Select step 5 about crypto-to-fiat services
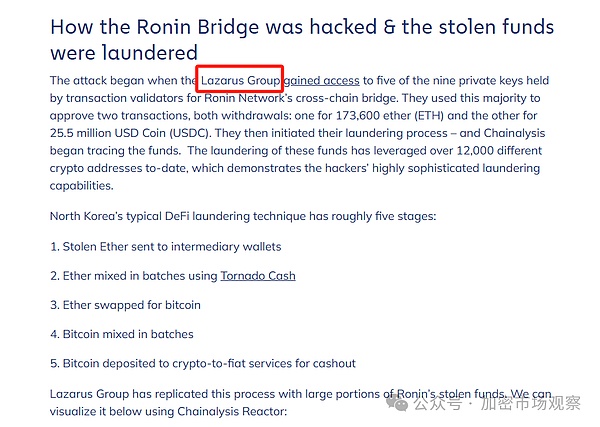The image size is (600, 427). click(202, 363)
